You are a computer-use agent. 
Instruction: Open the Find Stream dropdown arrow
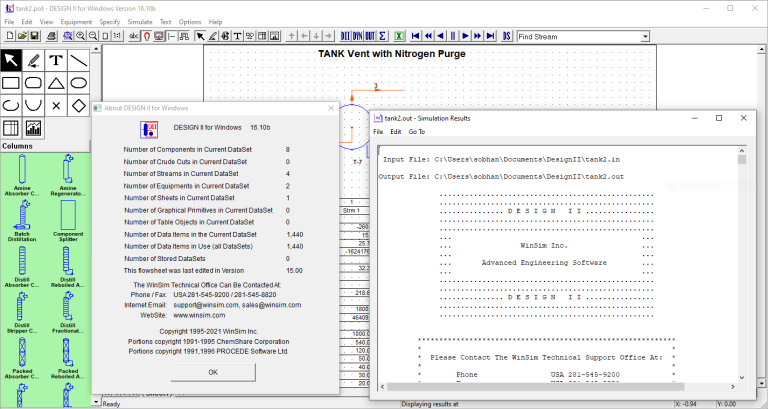click(645, 37)
